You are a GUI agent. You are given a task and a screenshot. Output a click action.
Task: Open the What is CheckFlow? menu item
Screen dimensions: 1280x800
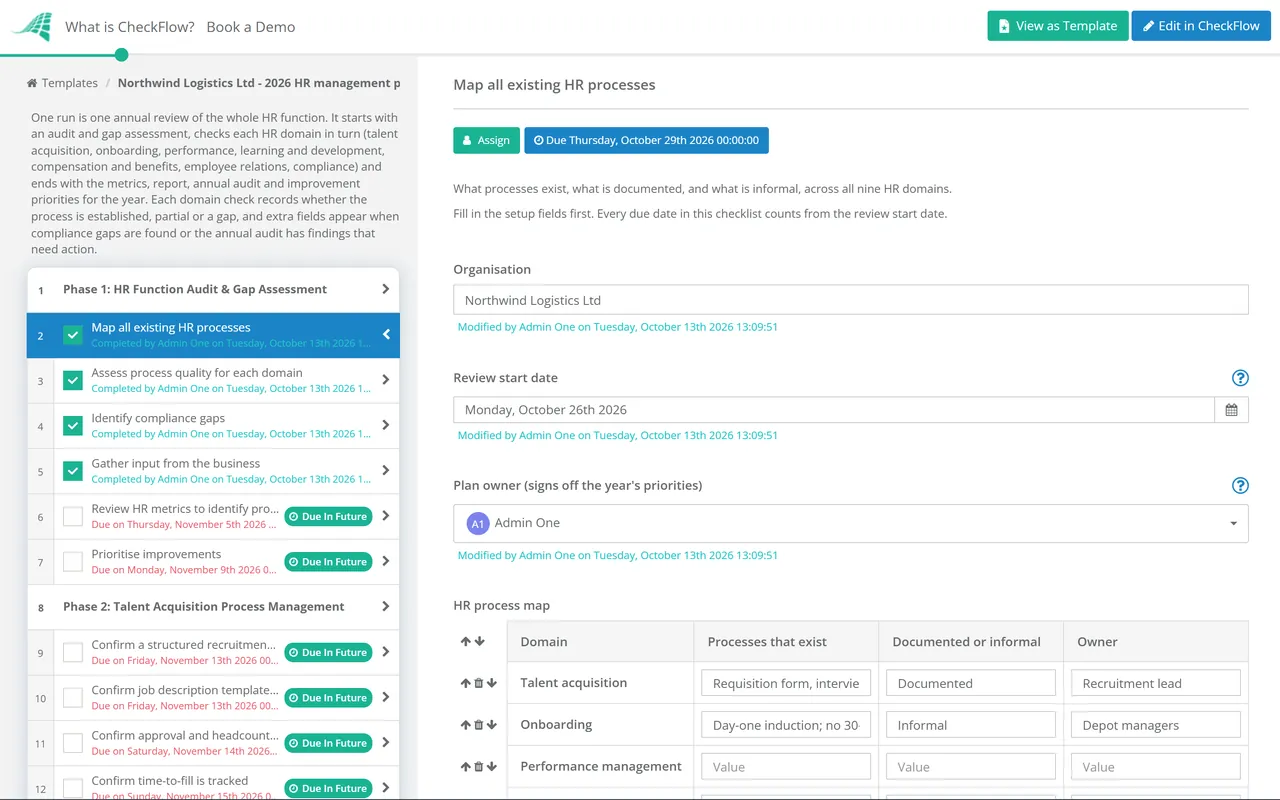coord(130,27)
